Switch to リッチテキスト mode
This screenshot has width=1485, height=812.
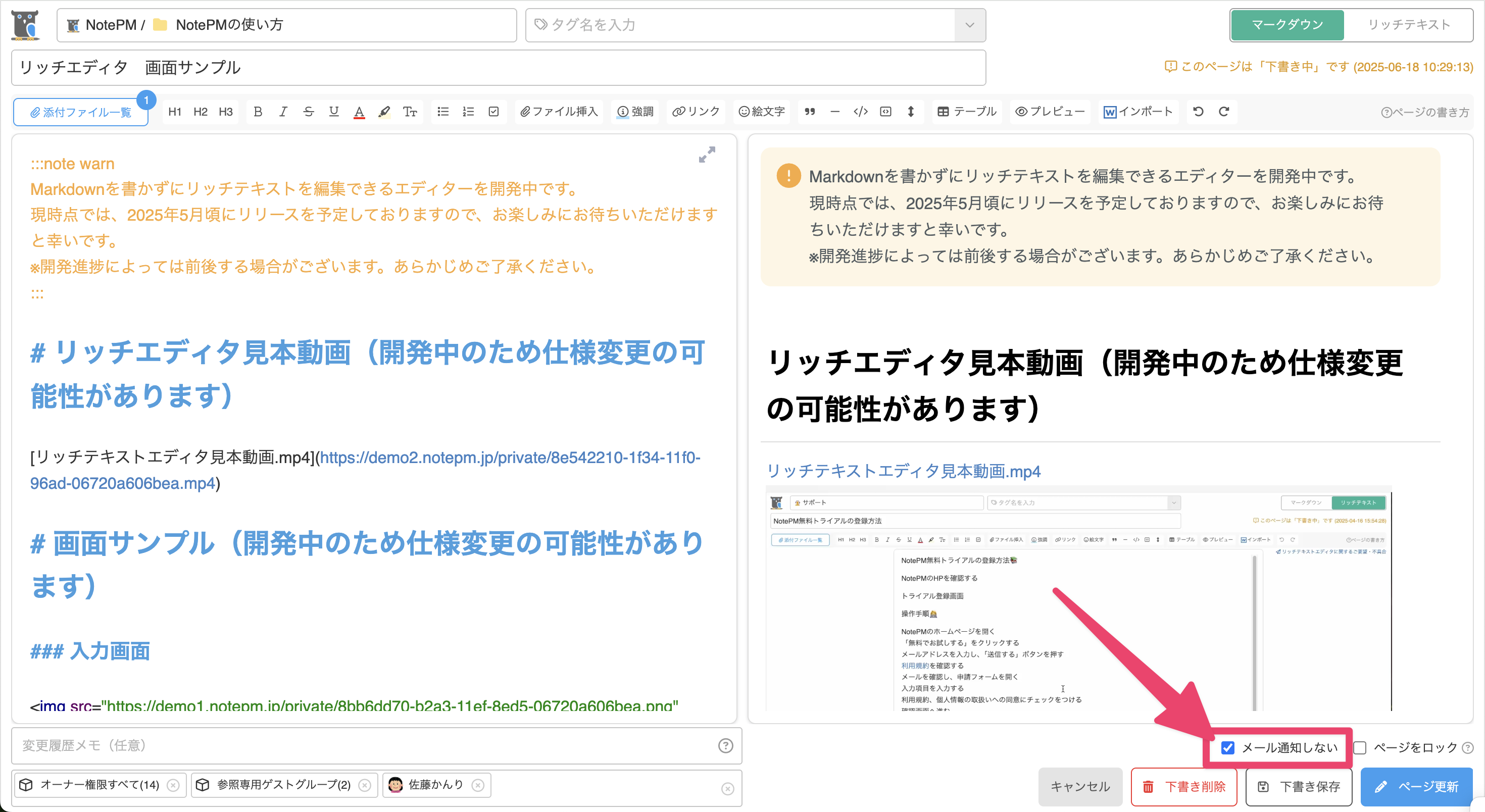point(1409,25)
